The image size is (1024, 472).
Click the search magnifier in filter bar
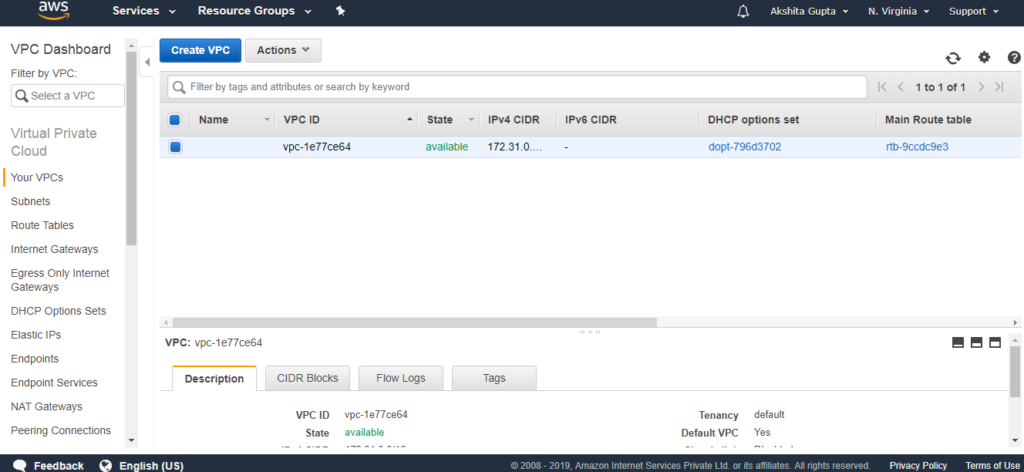[x=178, y=87]
